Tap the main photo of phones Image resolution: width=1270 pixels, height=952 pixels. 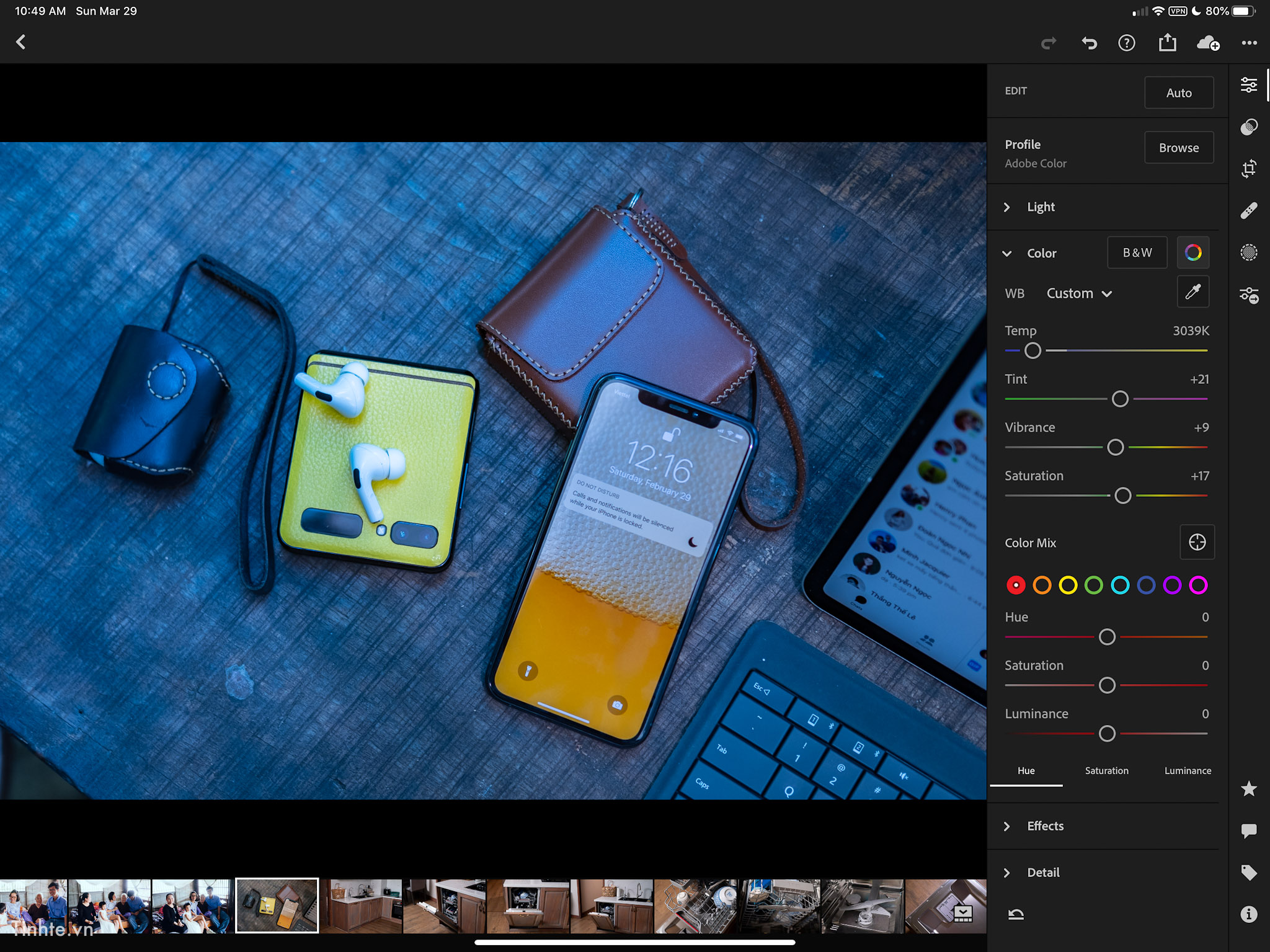[x=493, y=471]
